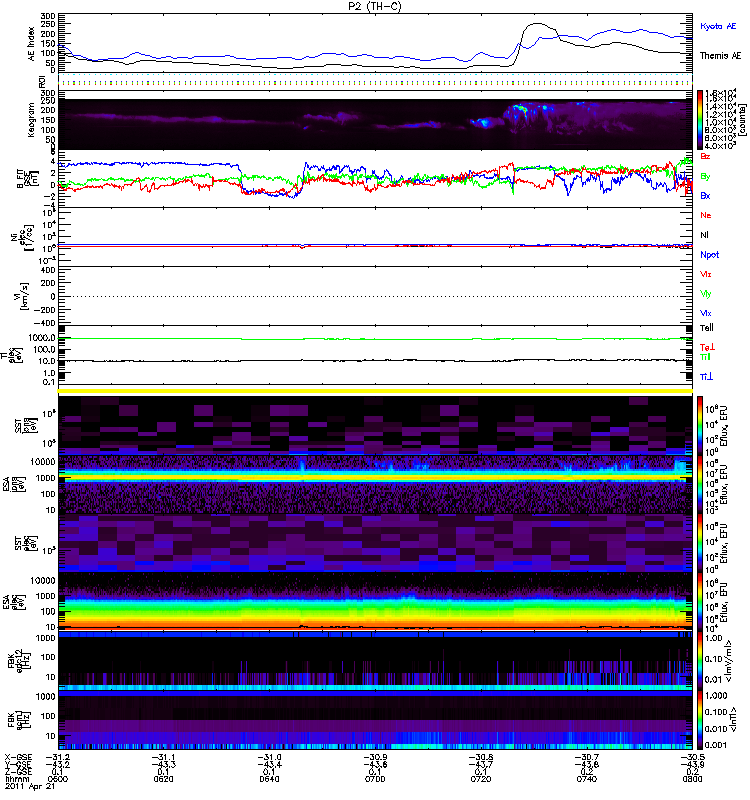Click the plot title P2 (TH-C)

click(375, 6)
